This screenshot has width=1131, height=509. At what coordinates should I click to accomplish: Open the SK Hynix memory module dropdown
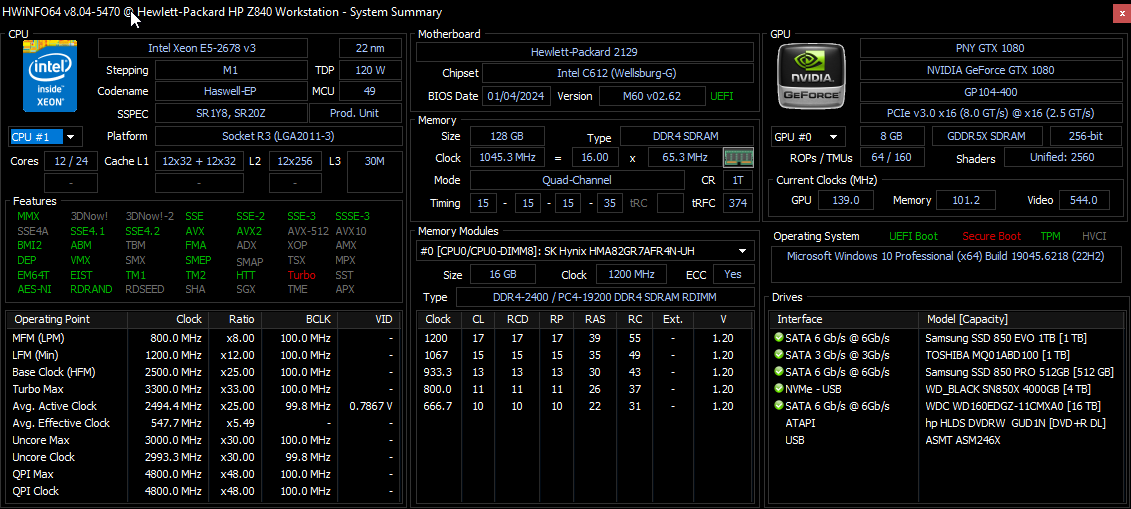click(586, 251)
